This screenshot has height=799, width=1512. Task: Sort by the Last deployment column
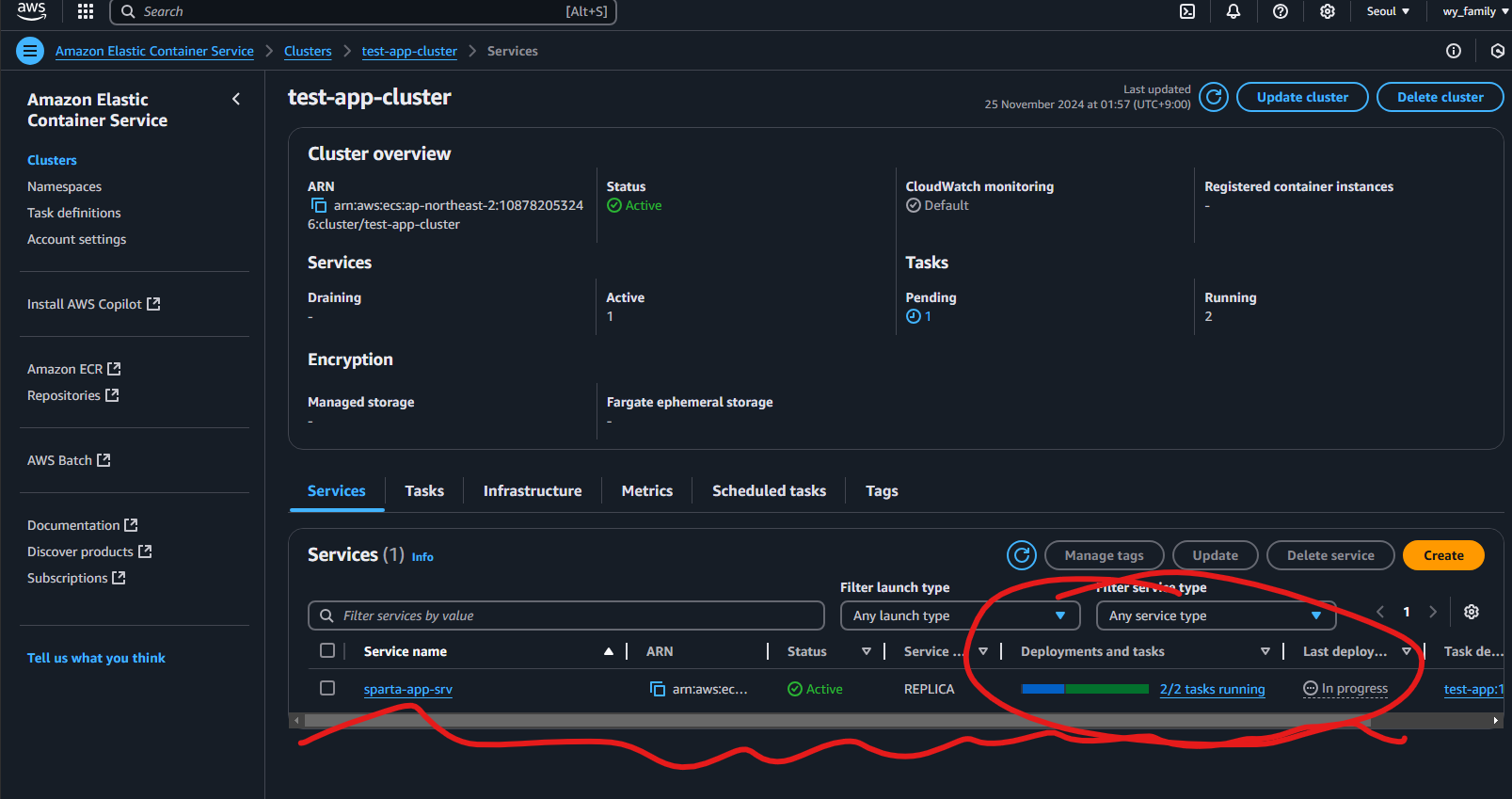coord(1407,651)
